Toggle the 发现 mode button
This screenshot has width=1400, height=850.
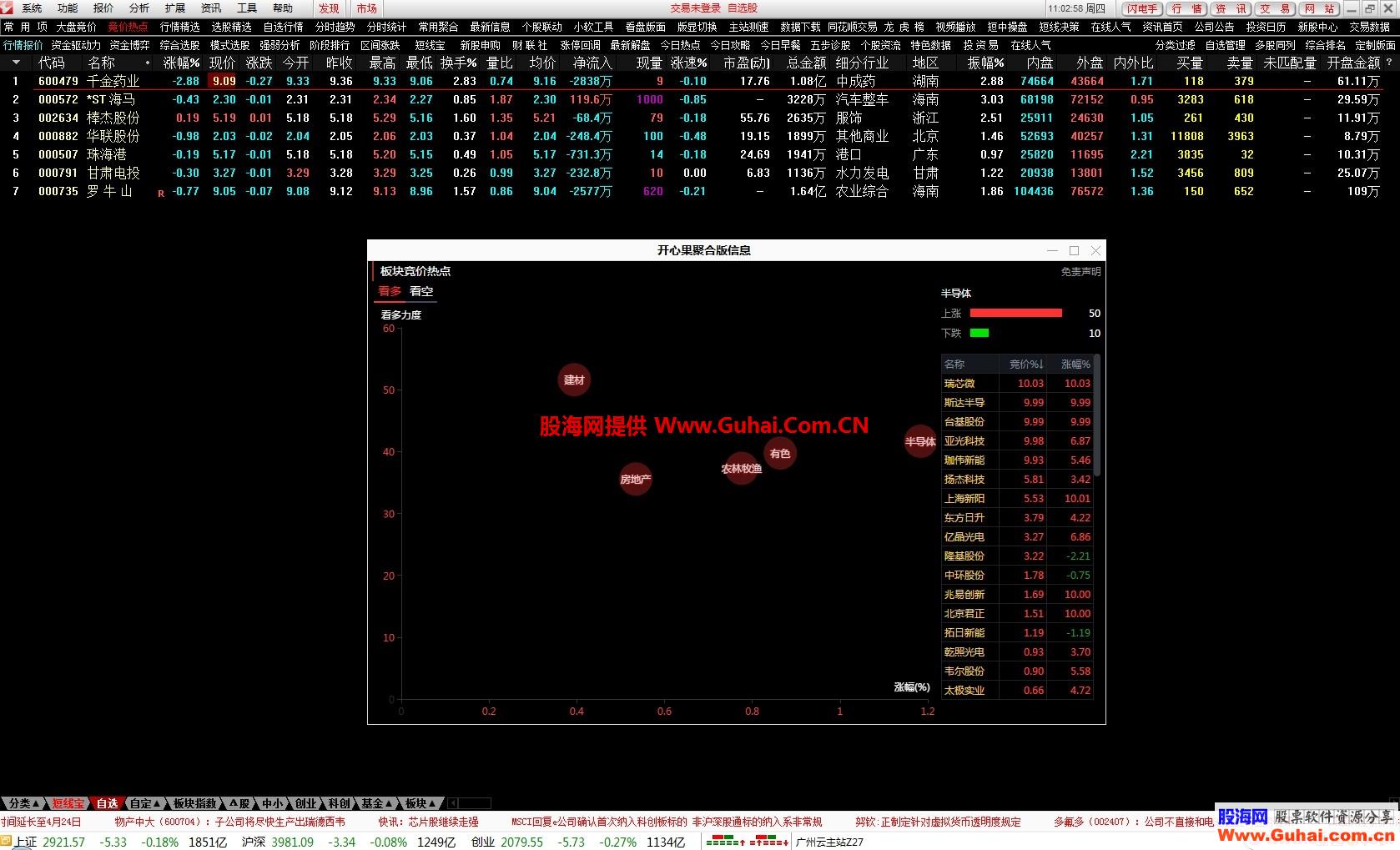coord(329,8)
